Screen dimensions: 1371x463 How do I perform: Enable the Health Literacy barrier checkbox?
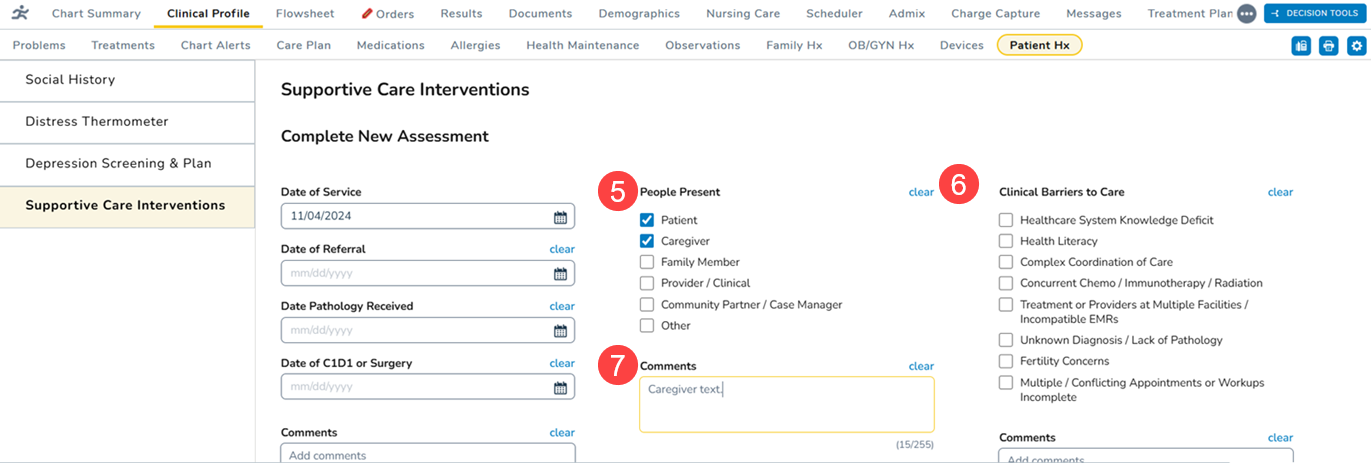tap(1006, 241)
